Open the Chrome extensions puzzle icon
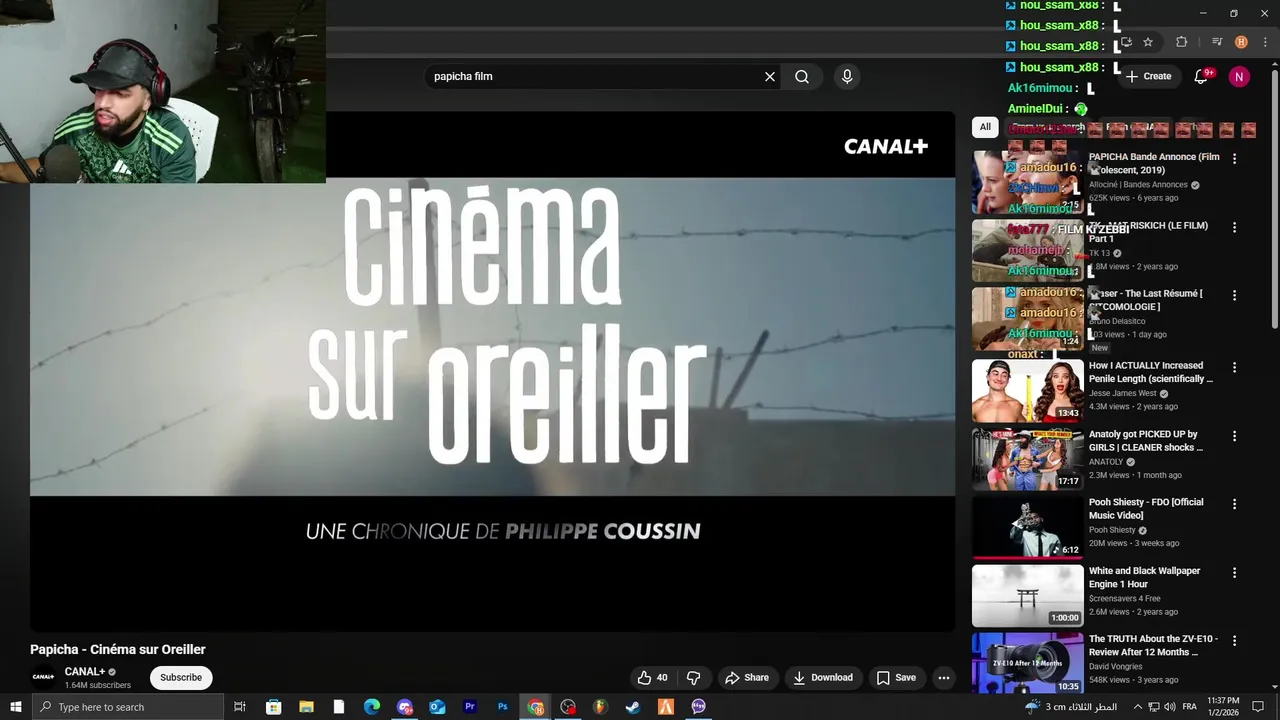 [x=1182, y=42]
